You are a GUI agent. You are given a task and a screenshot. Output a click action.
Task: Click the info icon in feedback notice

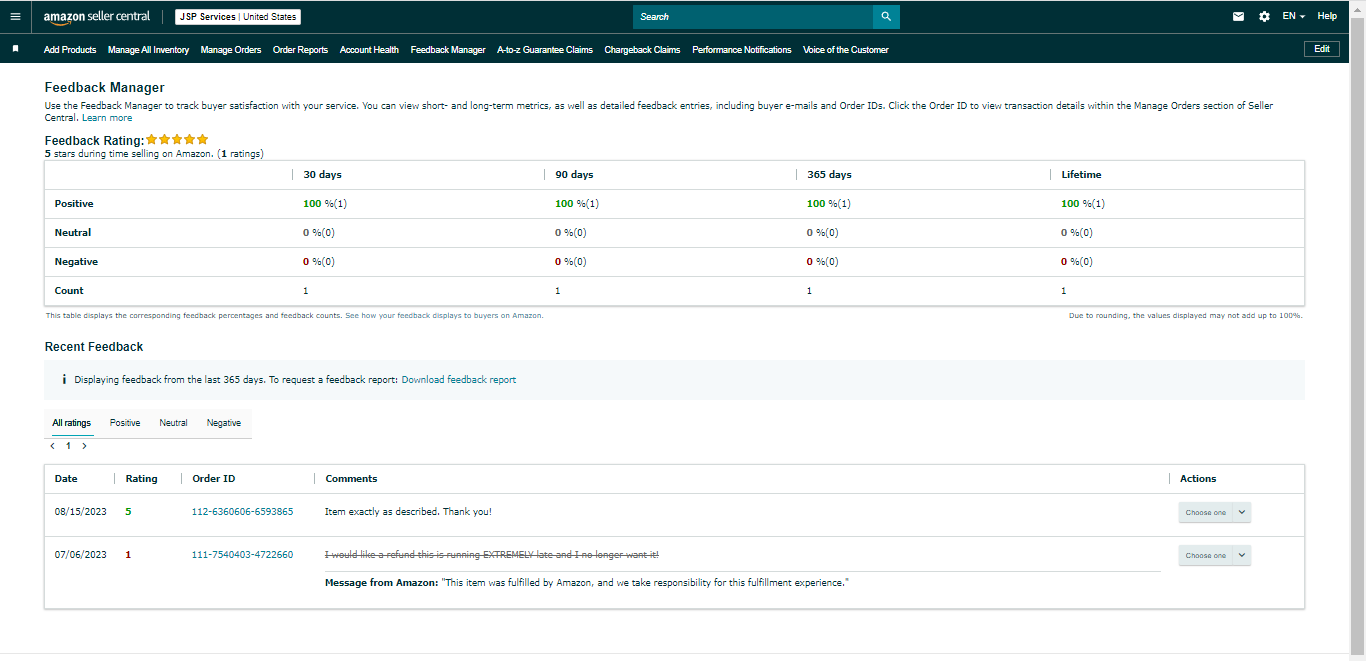64,380
